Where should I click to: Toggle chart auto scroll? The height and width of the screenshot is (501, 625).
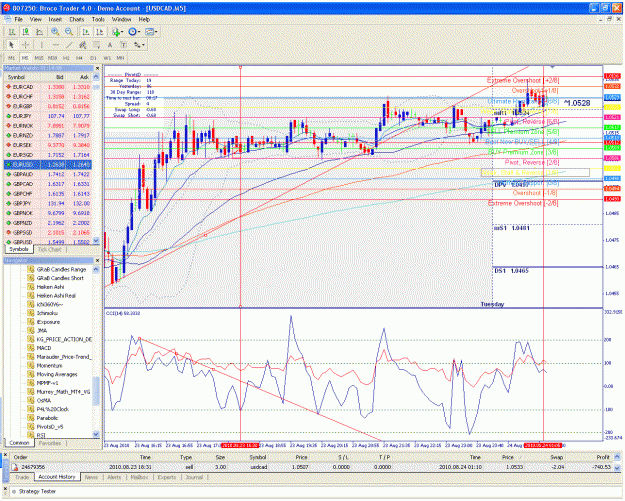point(86,32)
